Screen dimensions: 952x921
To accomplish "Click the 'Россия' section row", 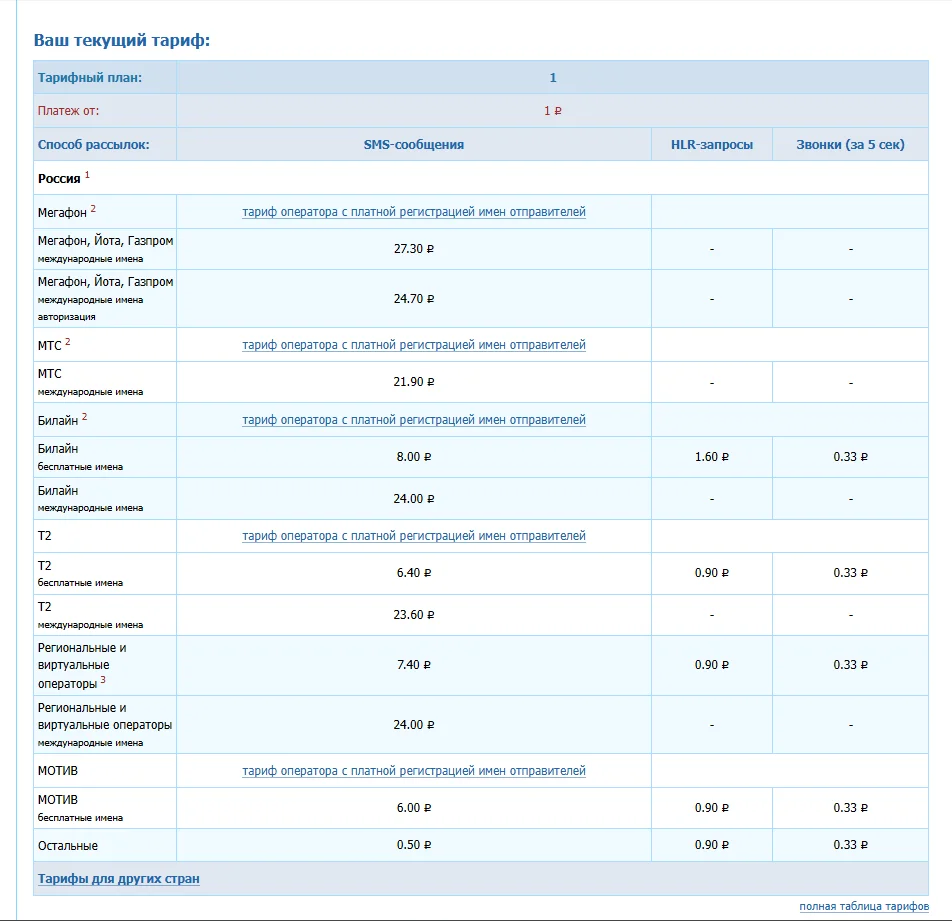I will click(481, 178).
